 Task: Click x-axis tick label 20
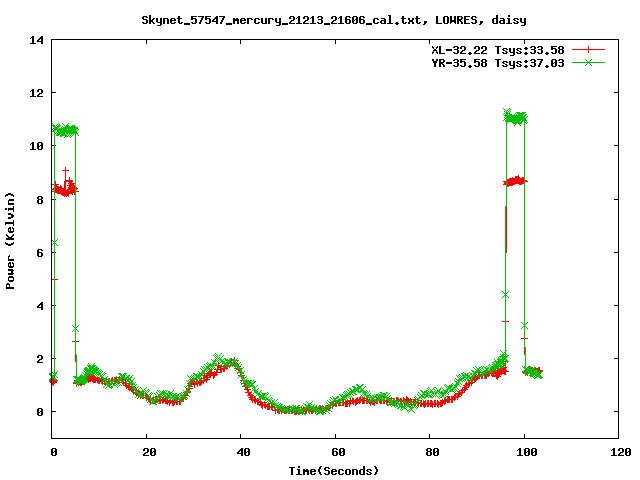point(149,452)
